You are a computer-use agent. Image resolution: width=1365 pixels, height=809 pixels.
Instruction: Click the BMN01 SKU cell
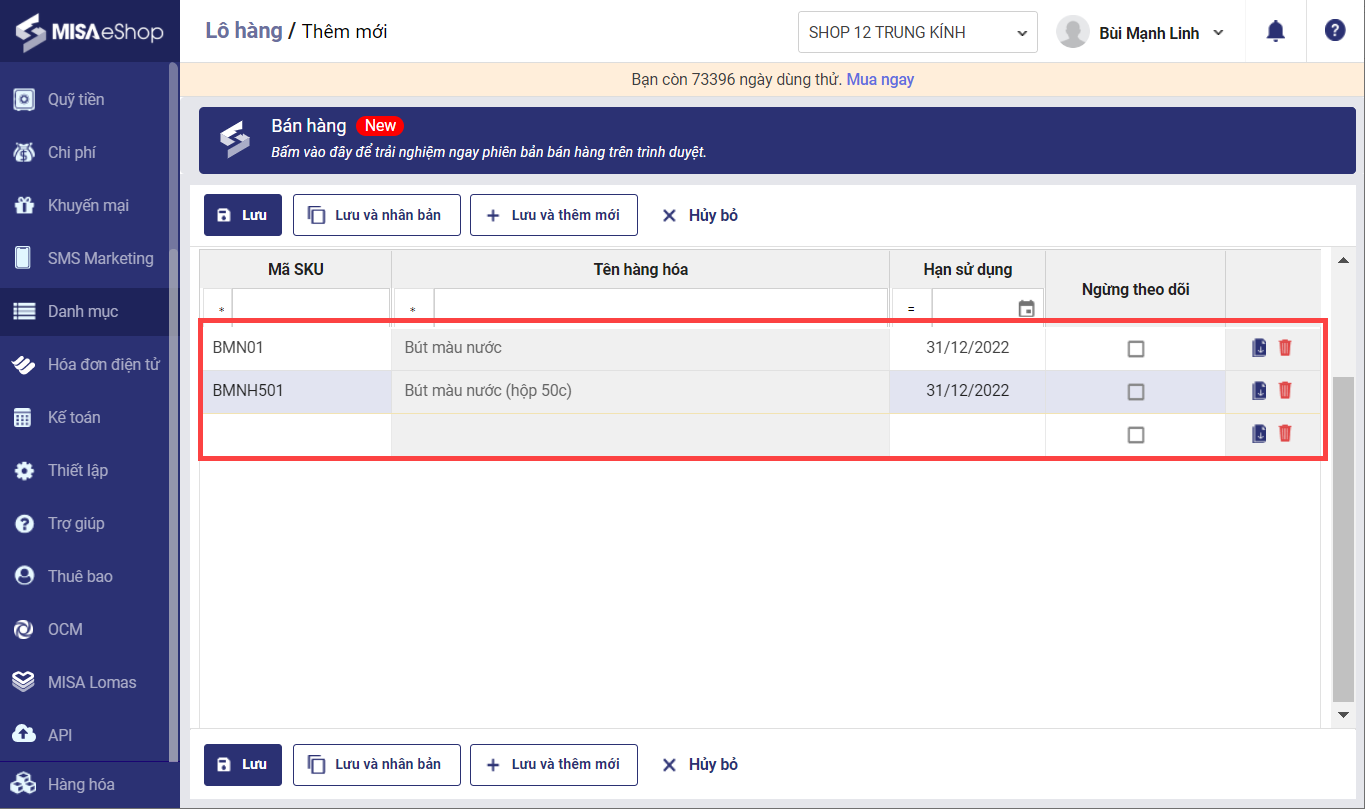296,348
